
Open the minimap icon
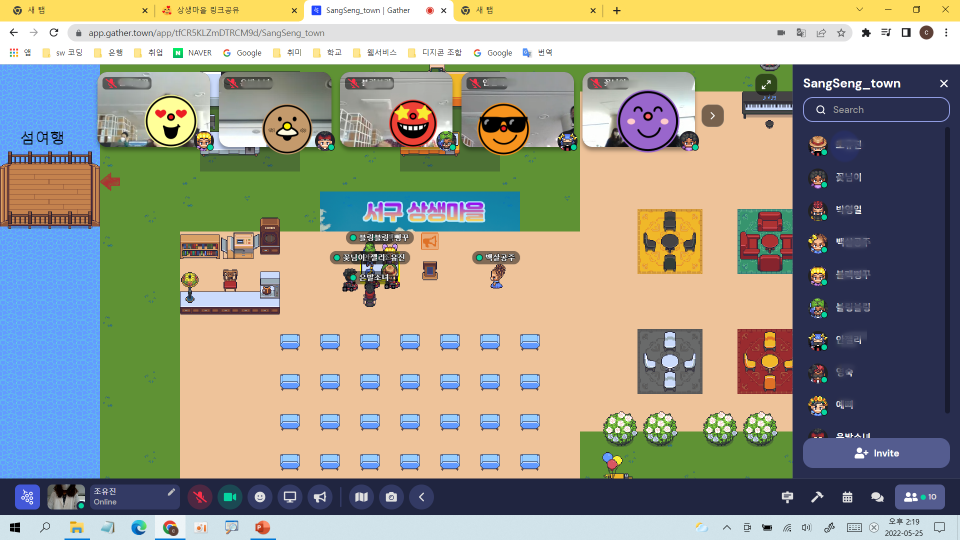coord(361,497)
